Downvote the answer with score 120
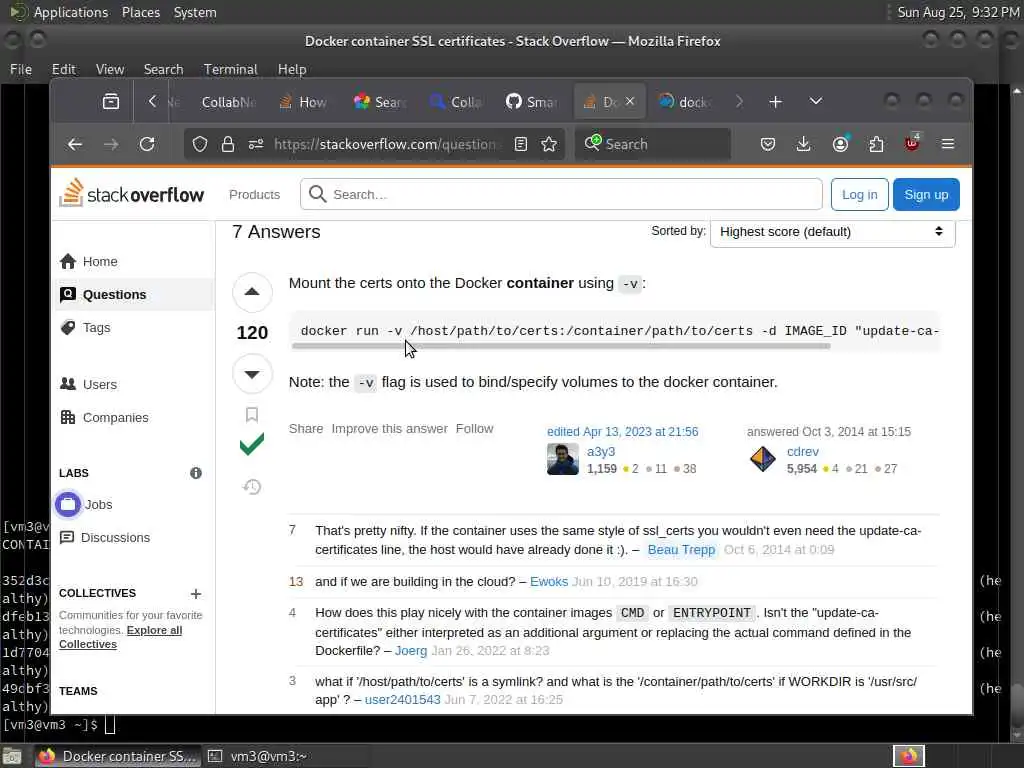1024x768 pixels. coord(252,374)
